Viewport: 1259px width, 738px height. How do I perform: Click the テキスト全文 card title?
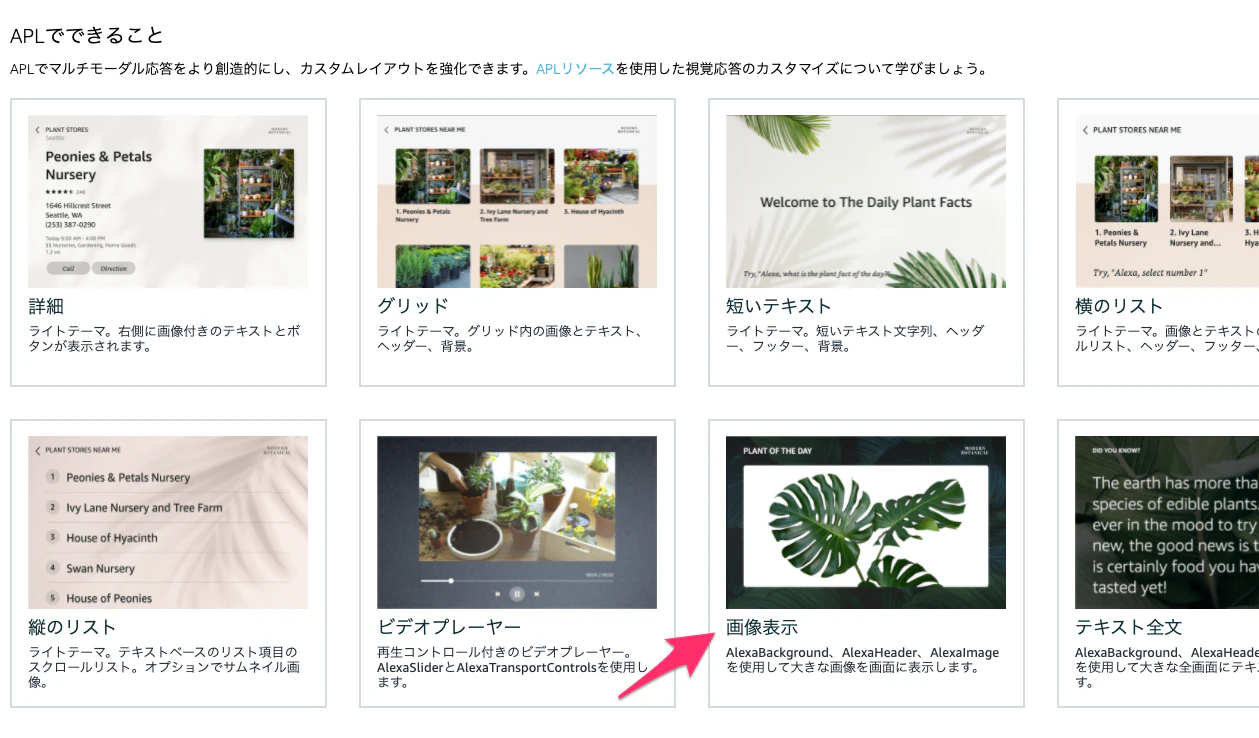1129,627
